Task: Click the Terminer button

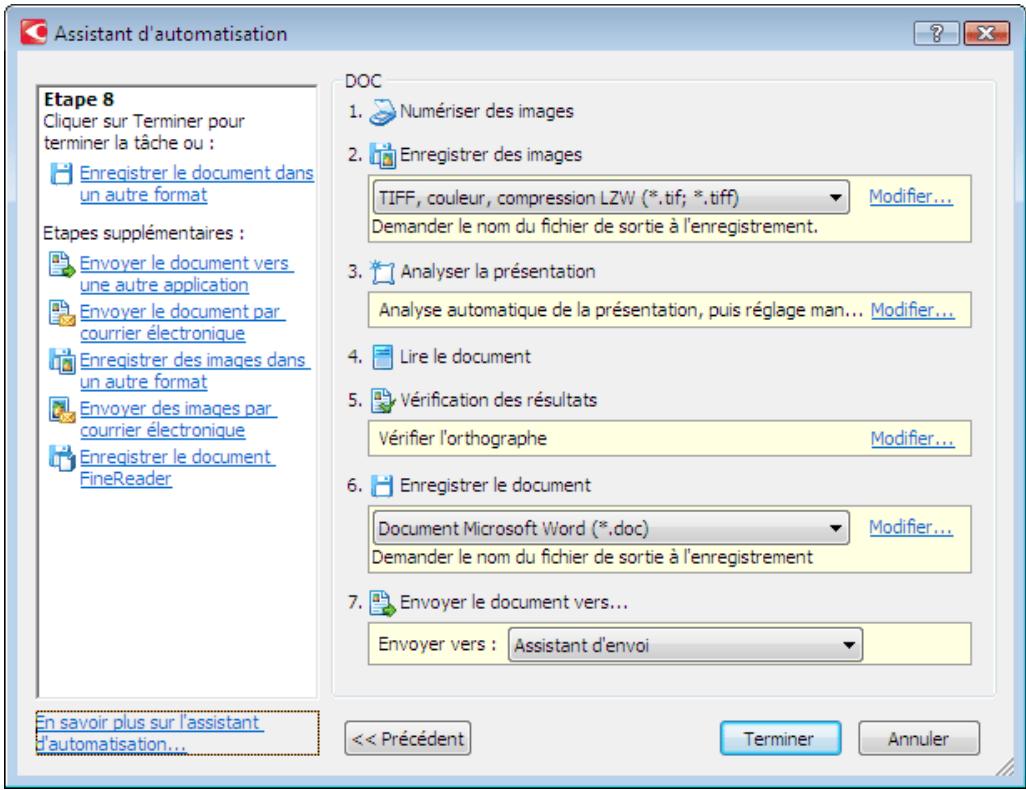Action: pyautogui.click(x=780, y=738)
